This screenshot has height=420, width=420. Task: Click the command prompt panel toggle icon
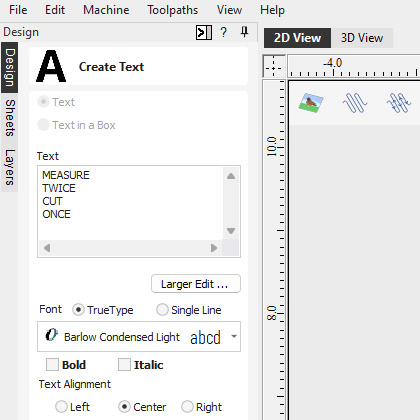(204, 33)
